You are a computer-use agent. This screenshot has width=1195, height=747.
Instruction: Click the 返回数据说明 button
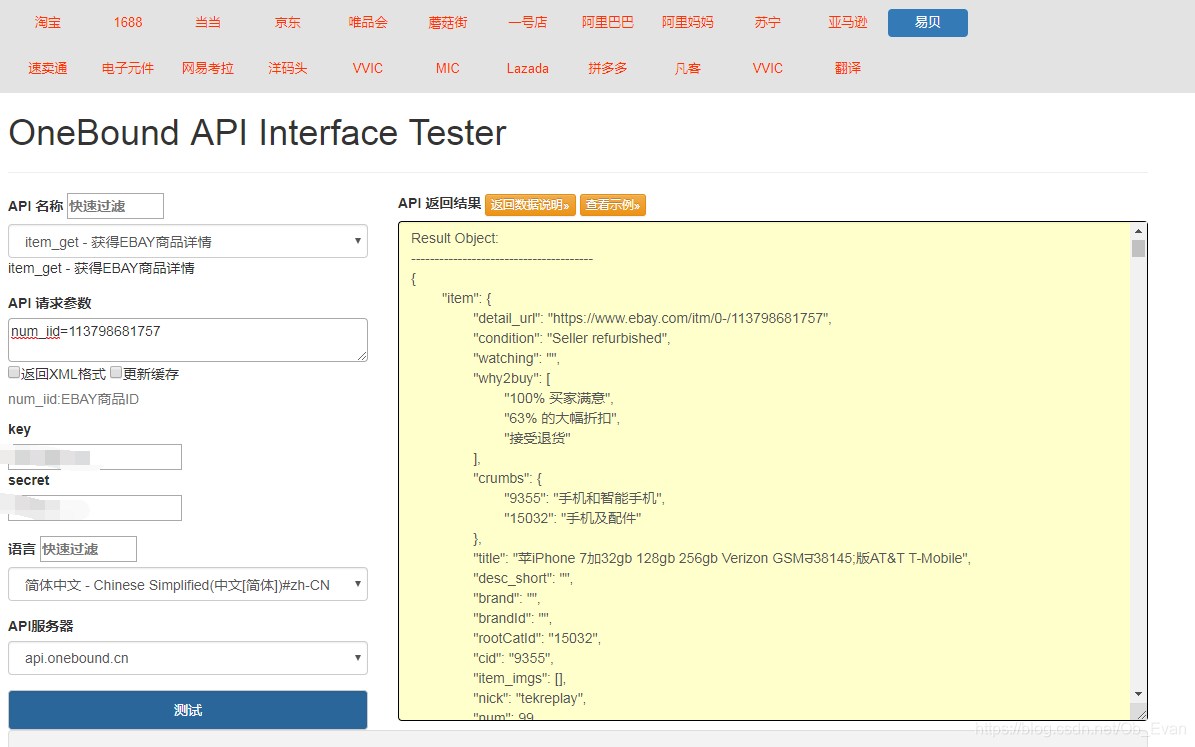click(530, 205)
